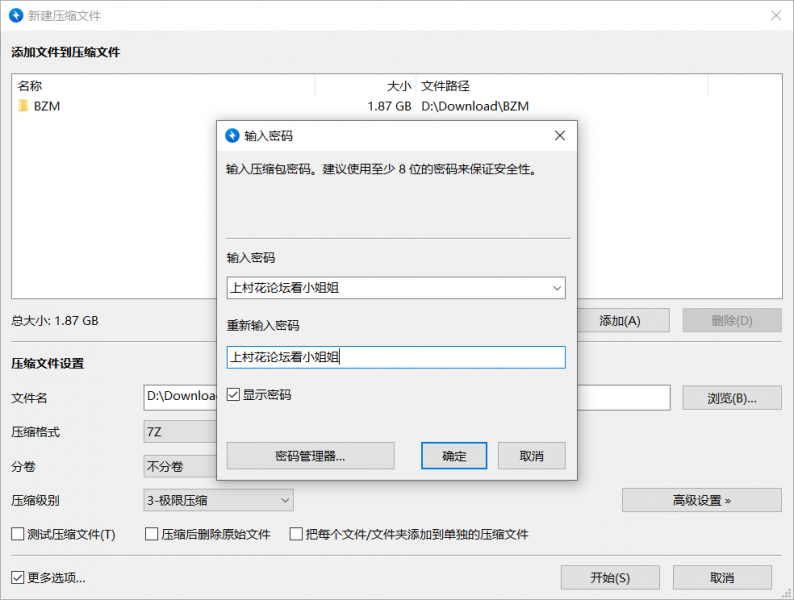The height and width of the screenshot is (600, 794).
Task: Click 浏览(B) to choose location
Action: (731, 397)
